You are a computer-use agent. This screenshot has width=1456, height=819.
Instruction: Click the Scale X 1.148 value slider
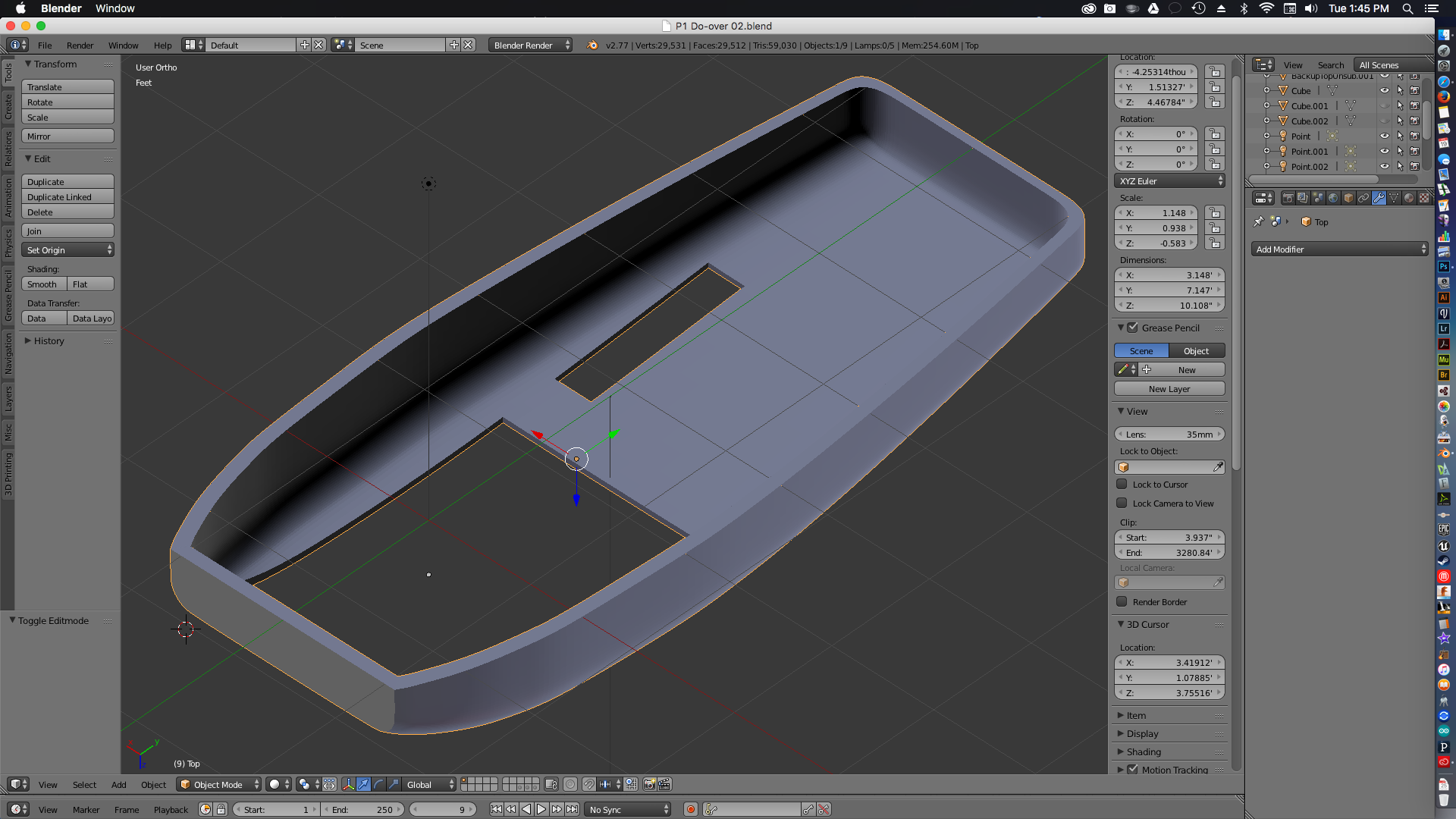click(x=1156, y=212)
